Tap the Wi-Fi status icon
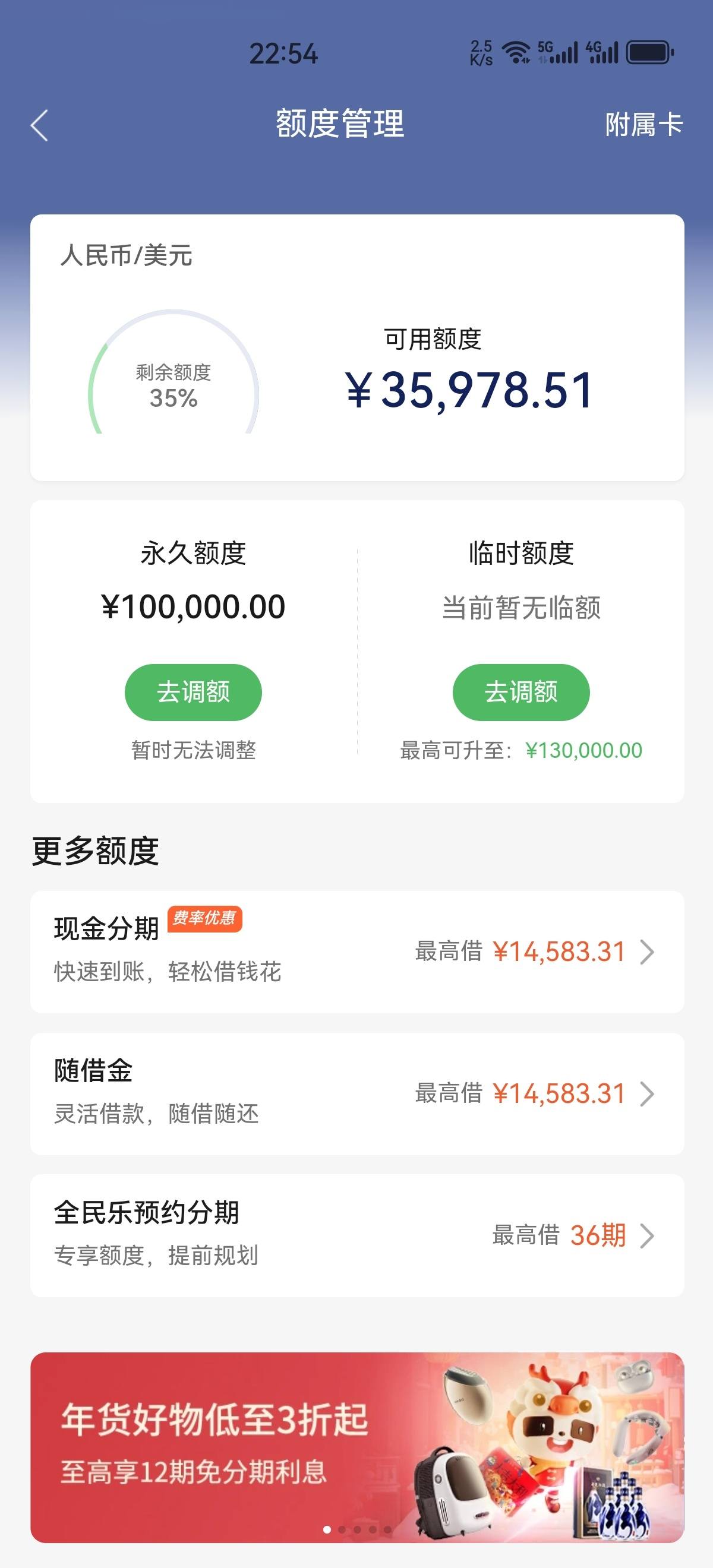The image size is (713, 1568). pos(518,52)
